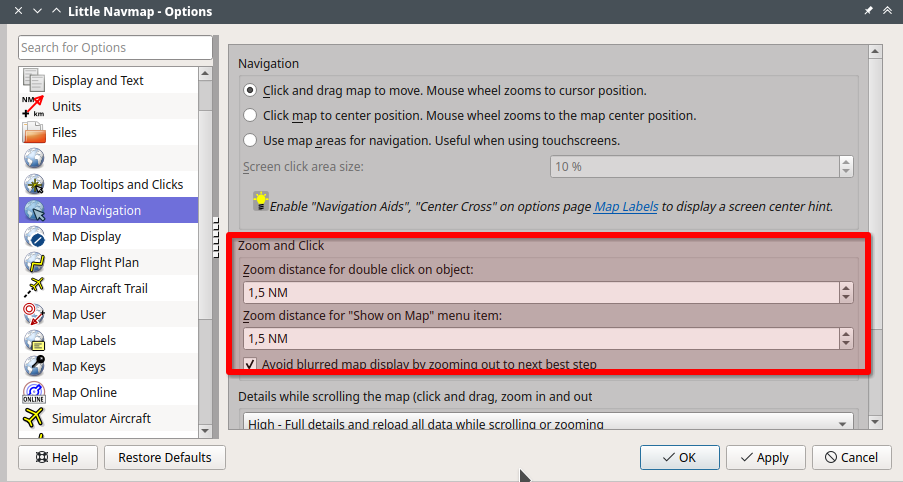Select the Map Flight Plan page
This screenshot has height=482, width=903.
pyautogui.click(x=108, y=262)
